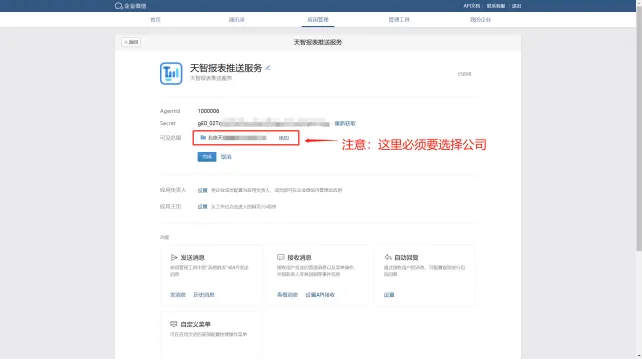The width and height of the screenshot is (642, 360).
Task: Click the 发消息 link
Action: pos(178,295)
